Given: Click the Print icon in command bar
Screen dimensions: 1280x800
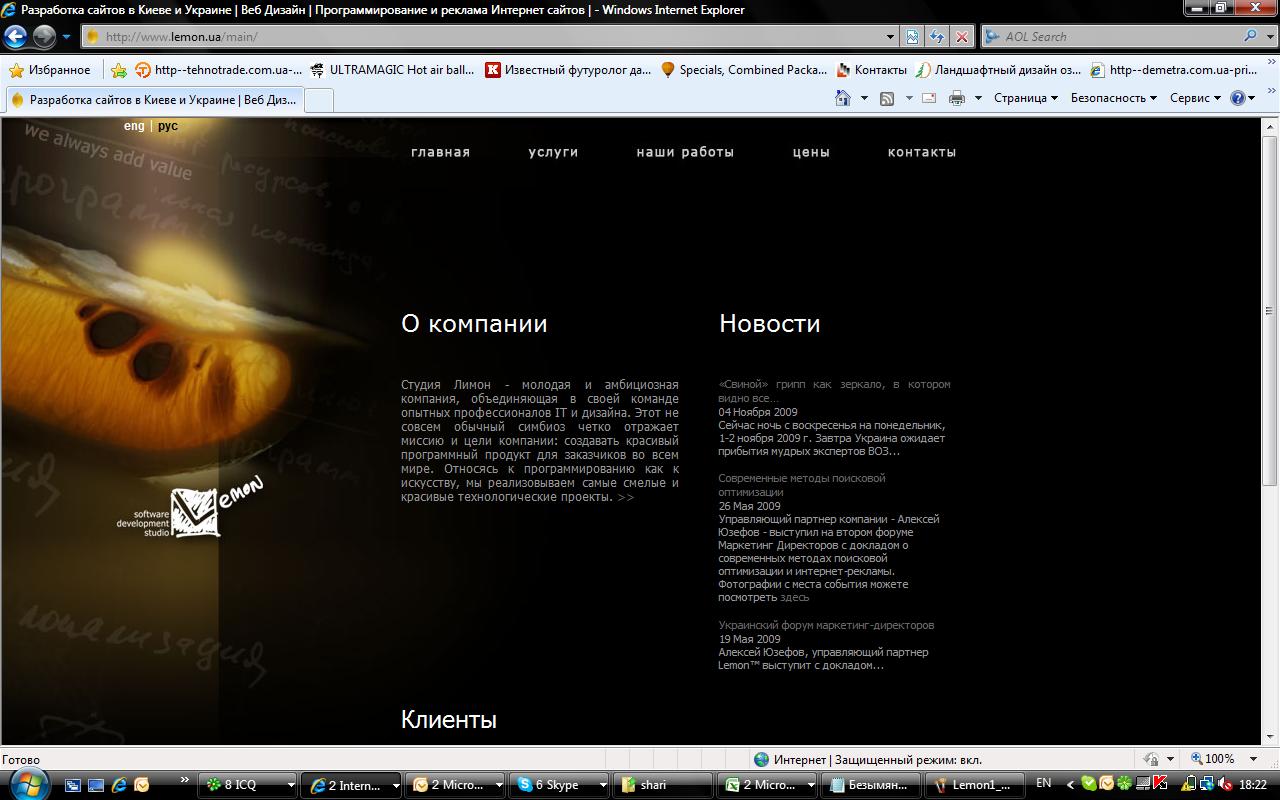Looking at the screenshot, I should (956, 98).
